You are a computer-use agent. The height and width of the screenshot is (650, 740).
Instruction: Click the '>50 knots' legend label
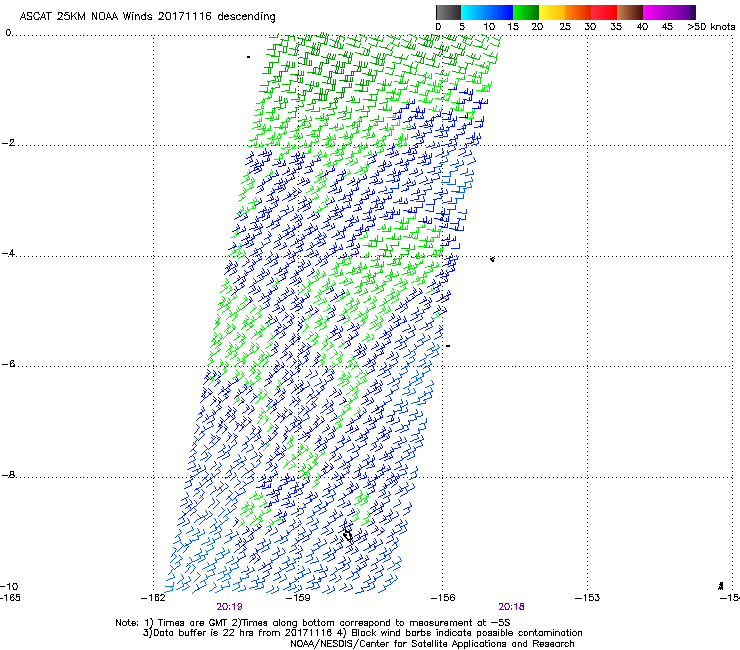tap(711, 26)
